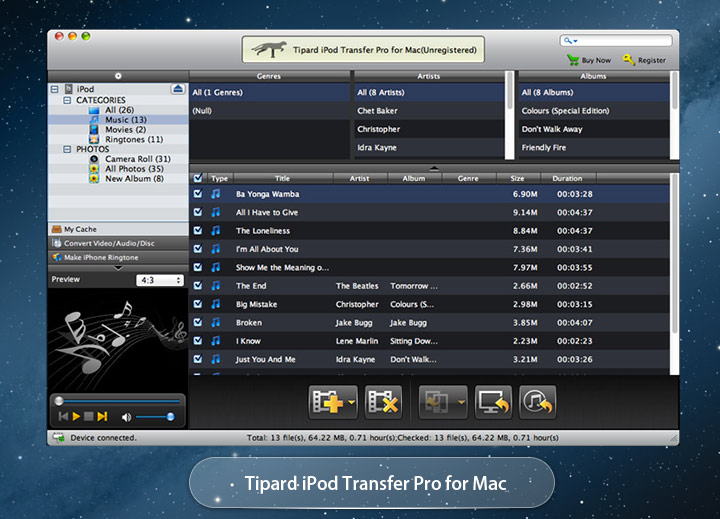Uncheck The Loneliness checkbox
The width and height of the screenshot is (720, 519).
(x=198, y=231)
